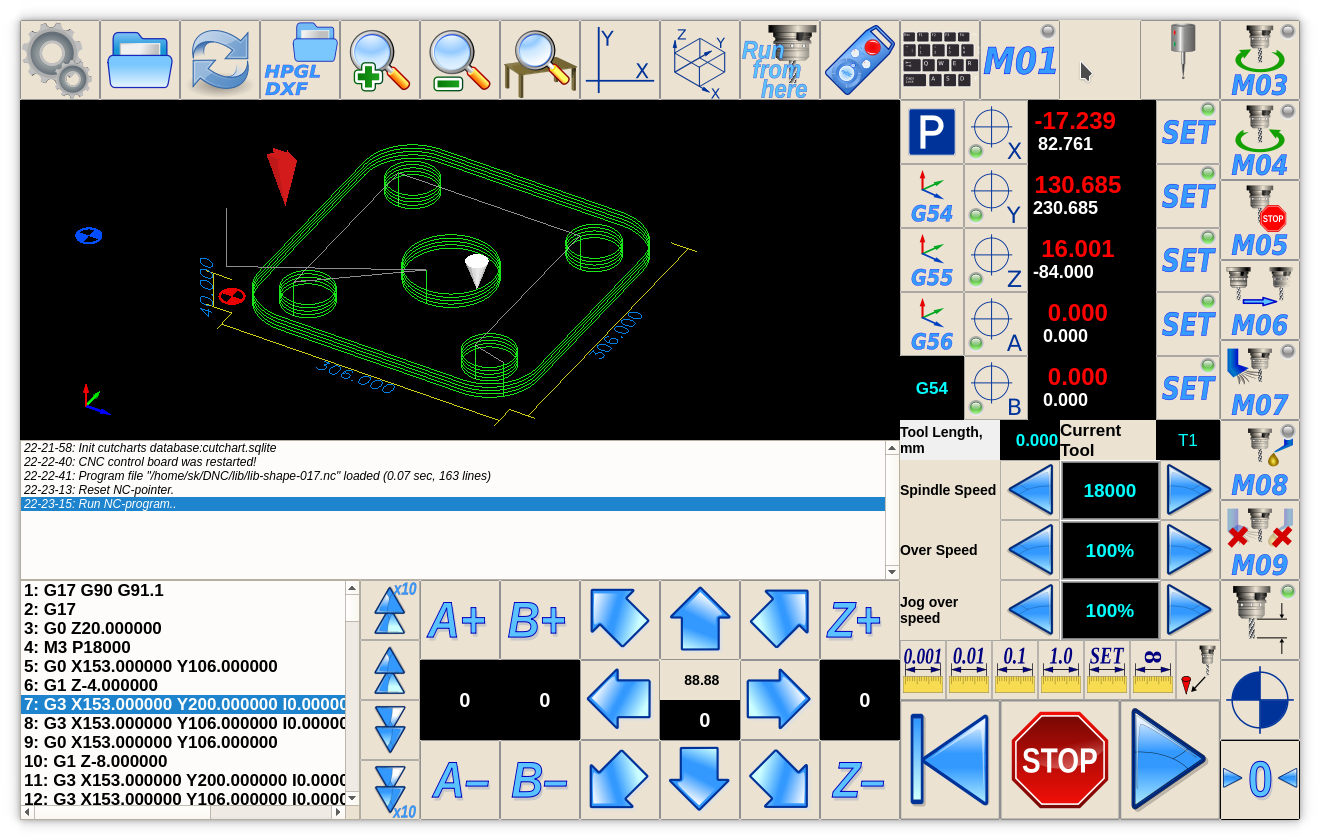Zoom out with the minus magnifier

(460, 60)
